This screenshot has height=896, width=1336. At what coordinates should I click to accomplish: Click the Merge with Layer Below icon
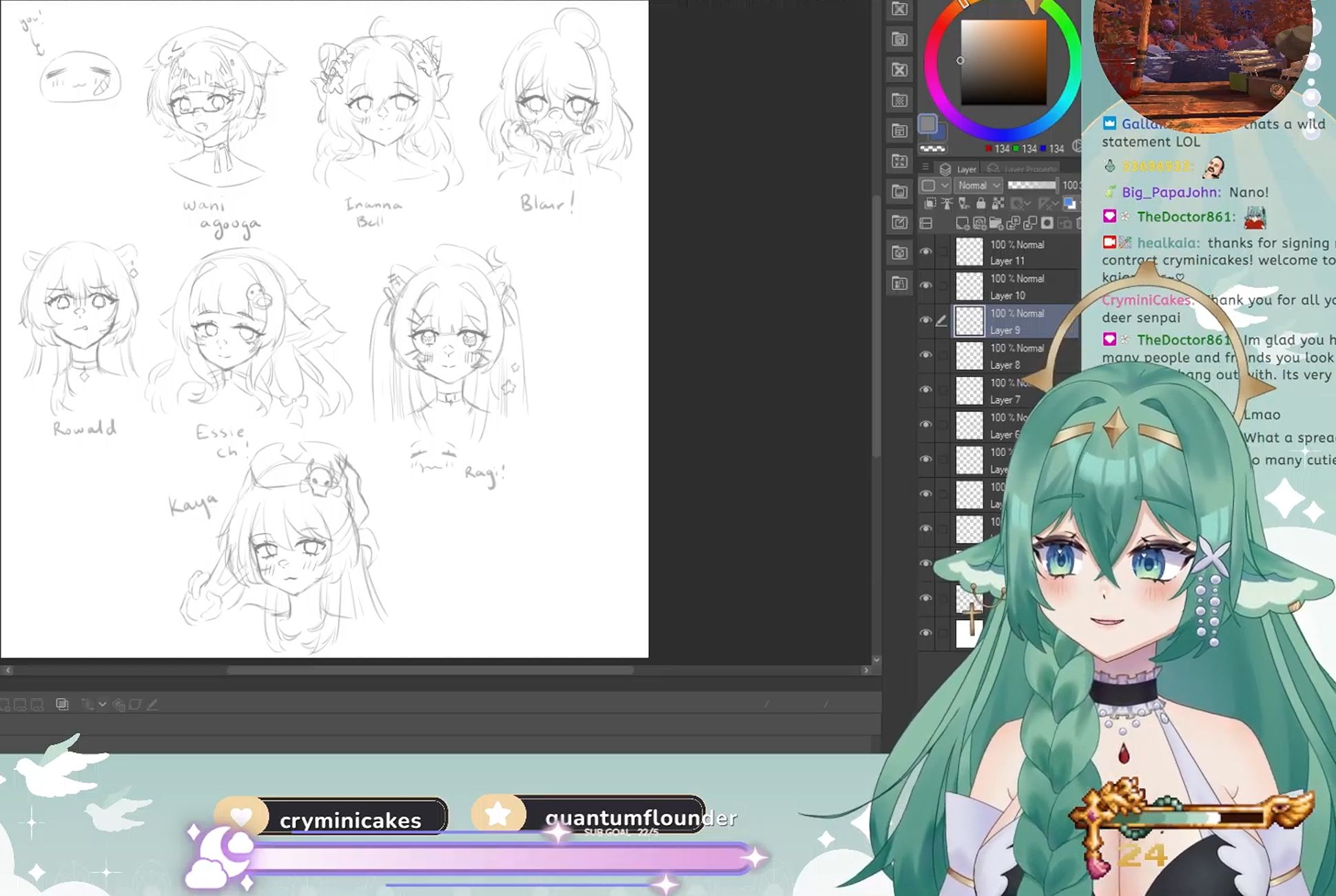(1030, 223)
